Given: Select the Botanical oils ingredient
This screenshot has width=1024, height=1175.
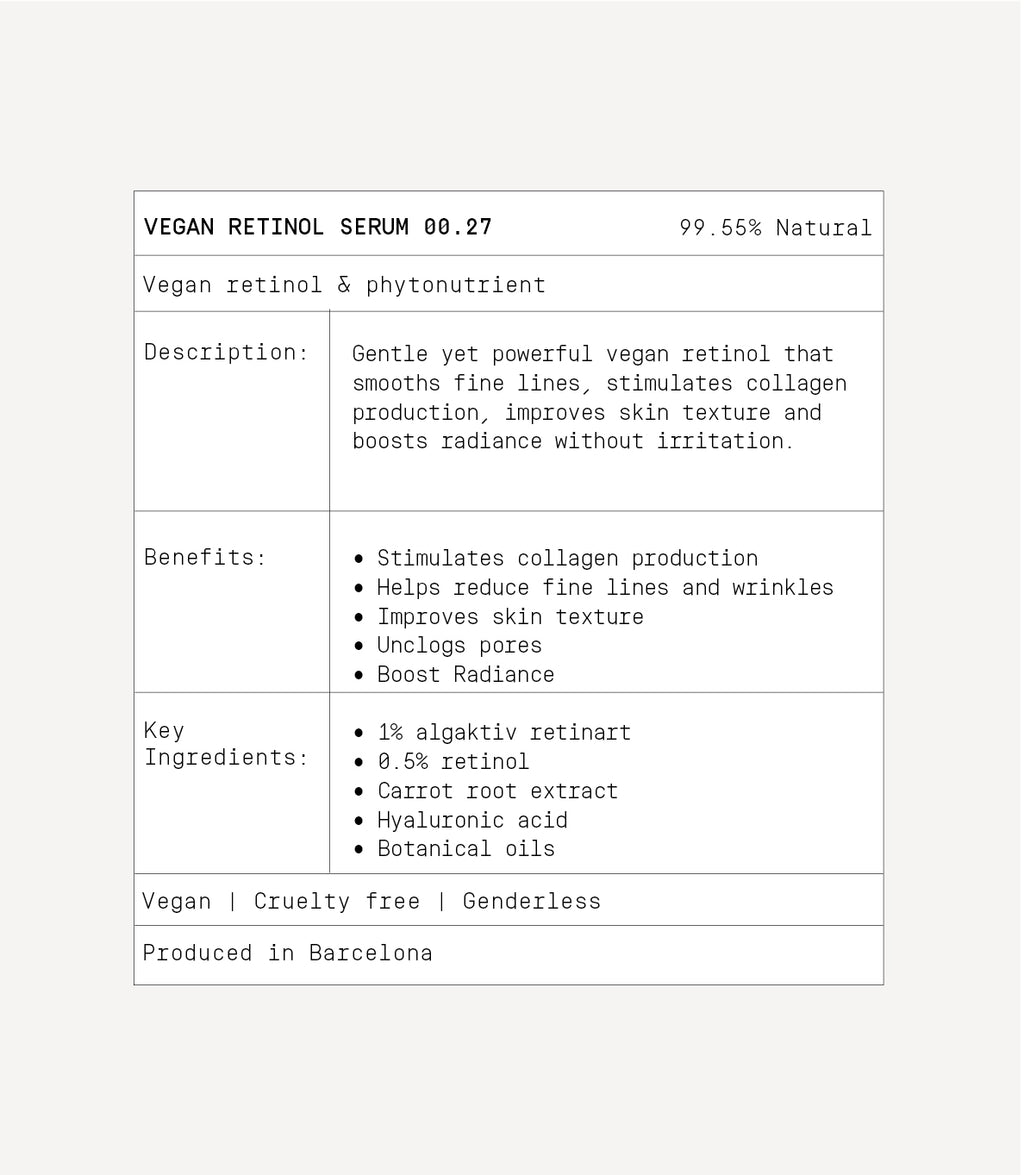Looking at the screenshot, I should (x=465, y=849).
